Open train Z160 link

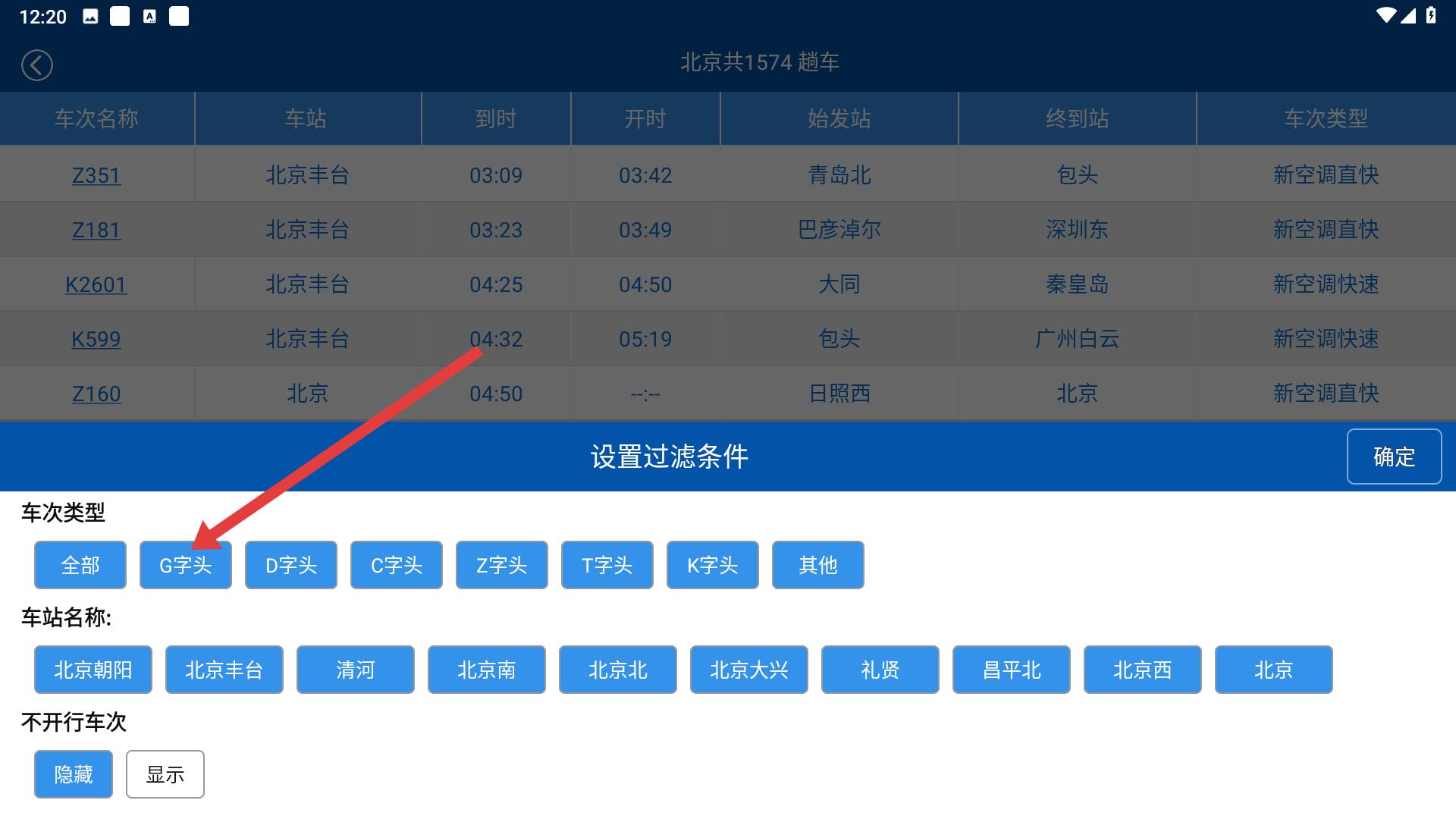click(x=96, y=394)
